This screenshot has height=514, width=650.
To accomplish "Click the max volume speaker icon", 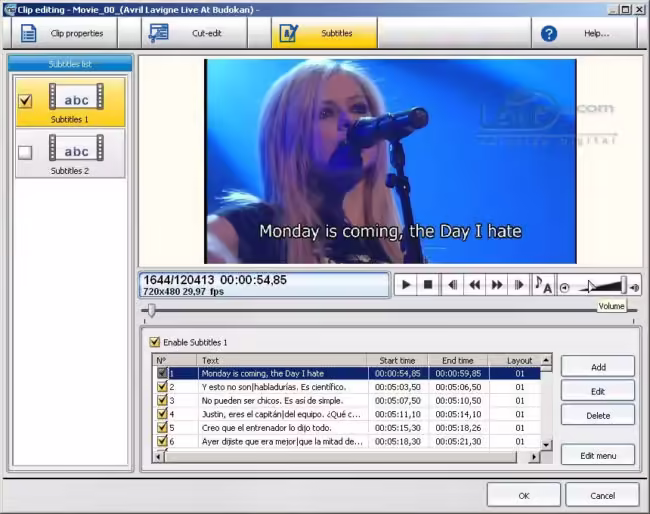I will click(634, 288).
